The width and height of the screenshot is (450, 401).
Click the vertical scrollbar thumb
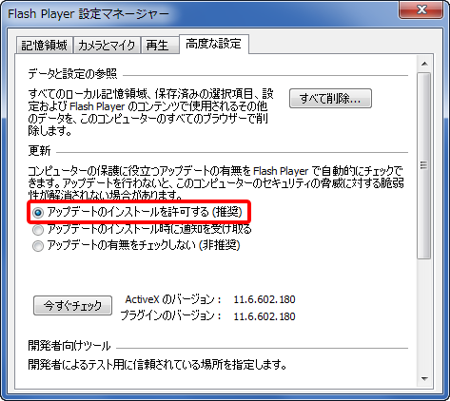[424, 165]
